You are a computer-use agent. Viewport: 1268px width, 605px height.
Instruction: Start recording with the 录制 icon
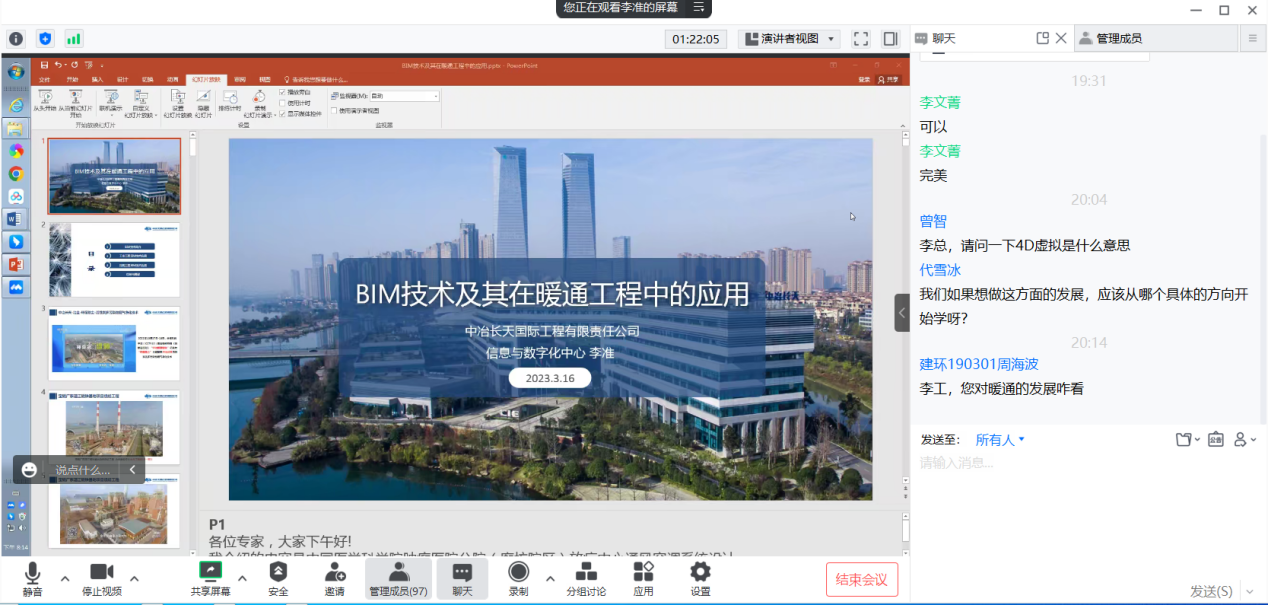coord(518,578)
